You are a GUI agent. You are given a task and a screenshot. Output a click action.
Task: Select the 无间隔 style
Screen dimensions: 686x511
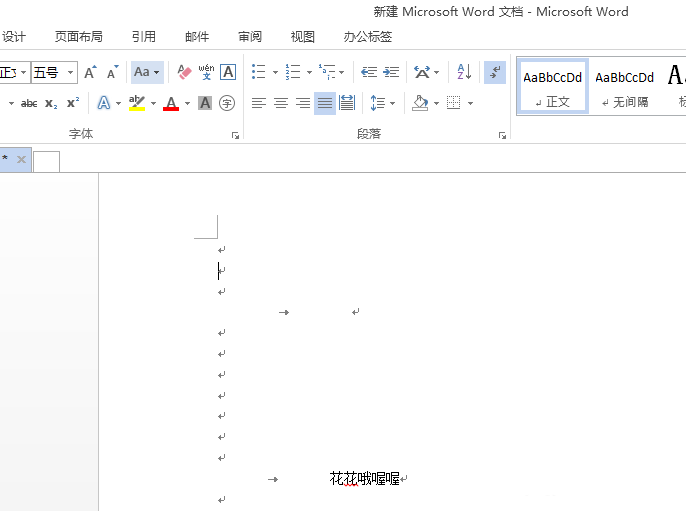point(624,86)
